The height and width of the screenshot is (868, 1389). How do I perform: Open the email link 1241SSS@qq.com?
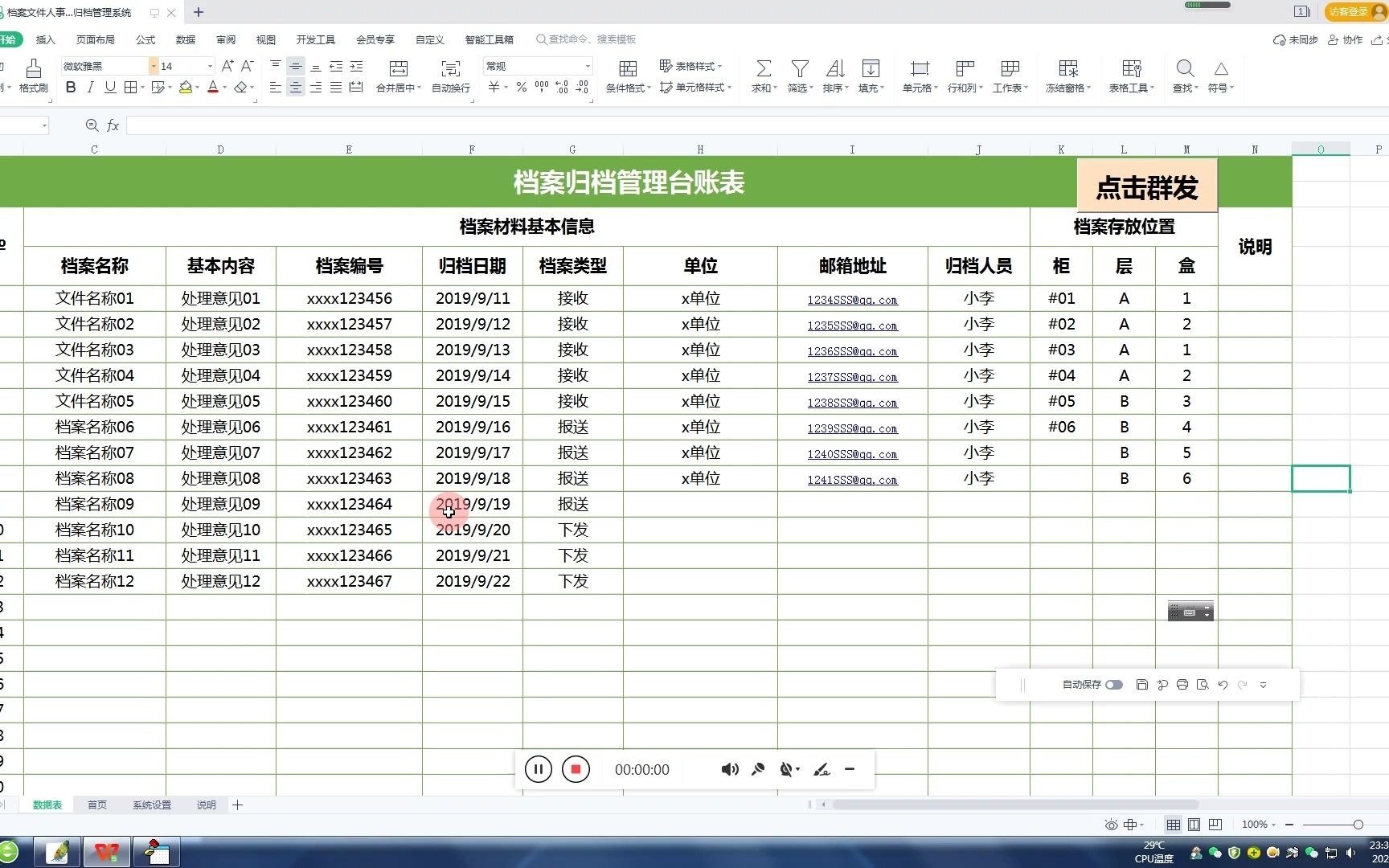[852, 480]
